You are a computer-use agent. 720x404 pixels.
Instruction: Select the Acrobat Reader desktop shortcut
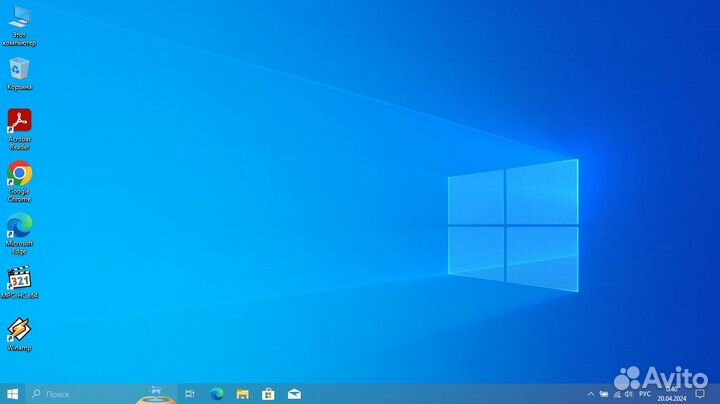point(19,129)
